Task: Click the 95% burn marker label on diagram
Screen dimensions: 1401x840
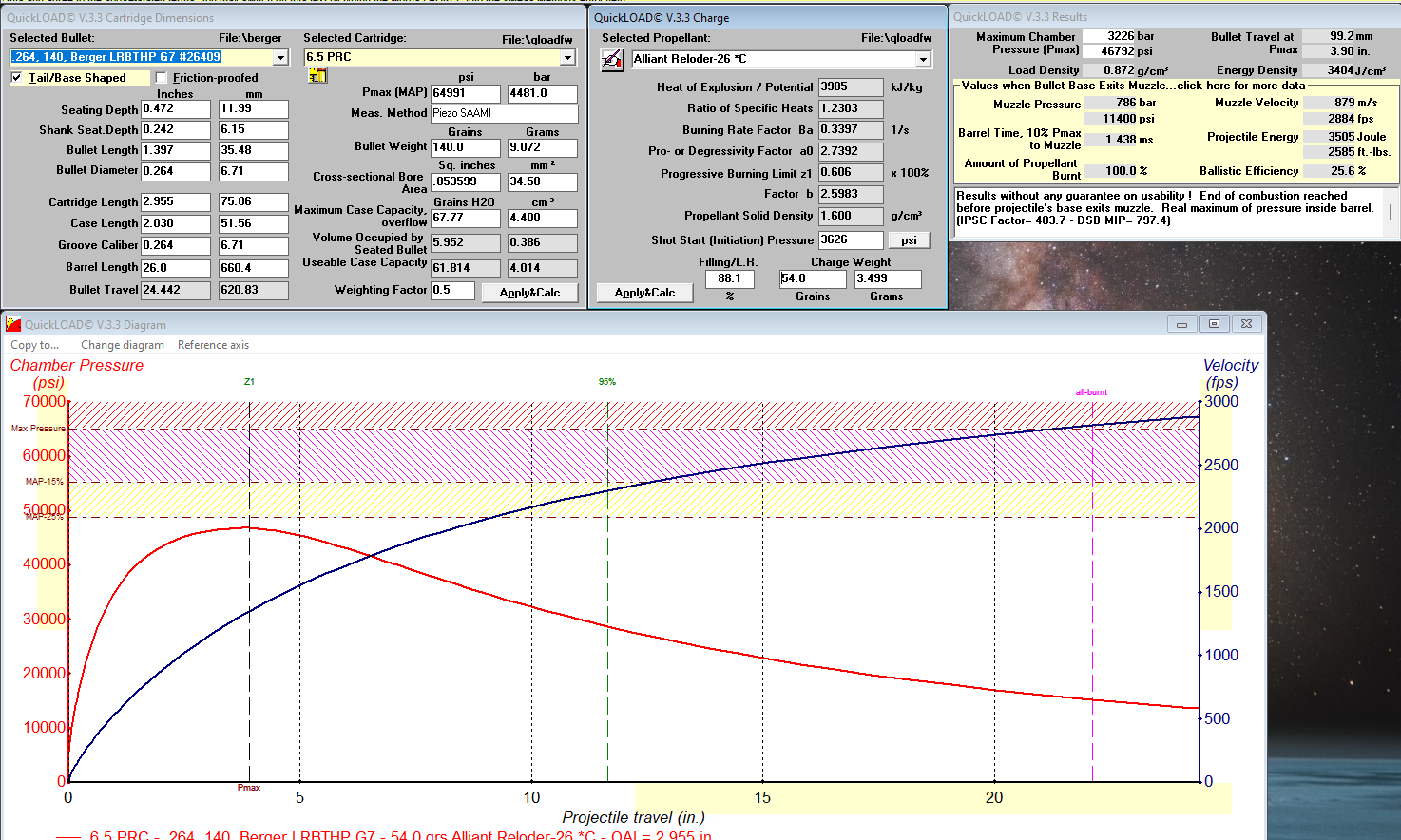Action: click(607, 382)
